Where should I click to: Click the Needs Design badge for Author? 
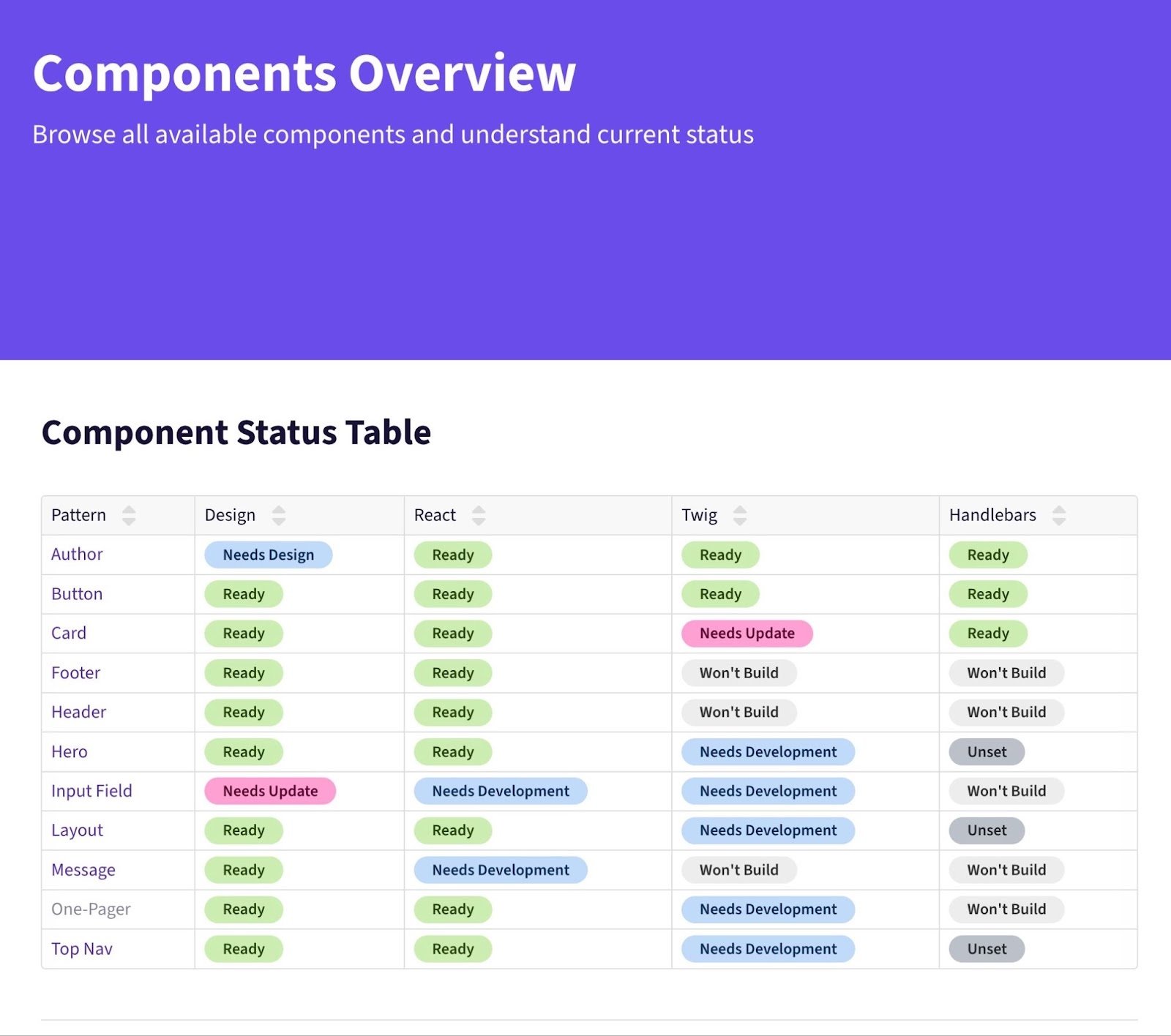[269, 555]
